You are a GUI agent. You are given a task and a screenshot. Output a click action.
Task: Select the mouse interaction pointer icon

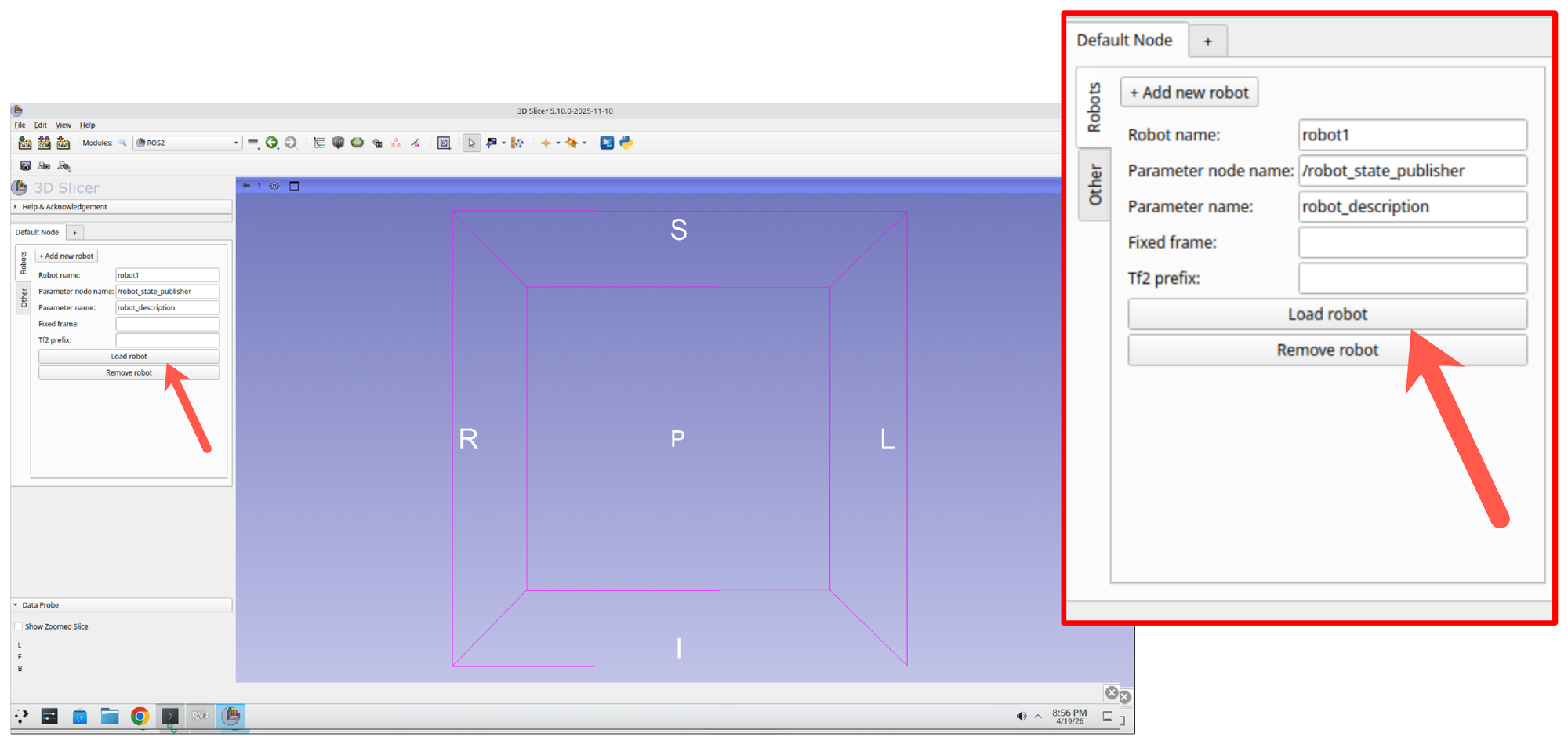coord(471,143)
